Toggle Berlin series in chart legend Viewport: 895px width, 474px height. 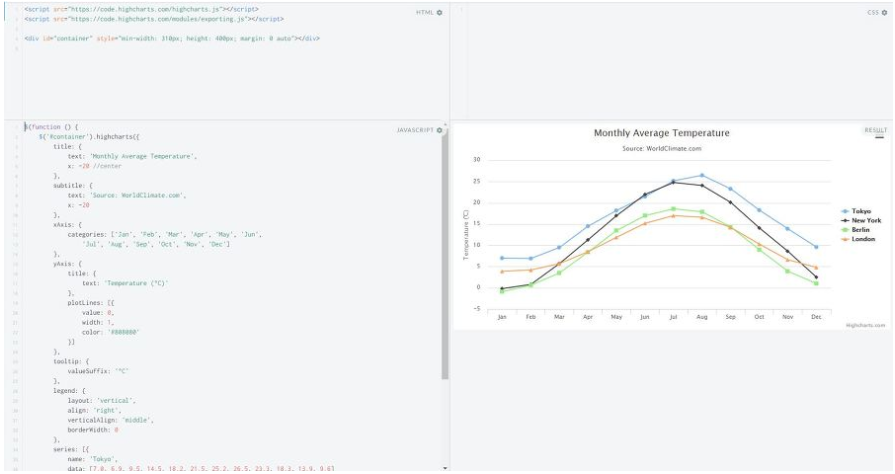(x=856, y=230)
